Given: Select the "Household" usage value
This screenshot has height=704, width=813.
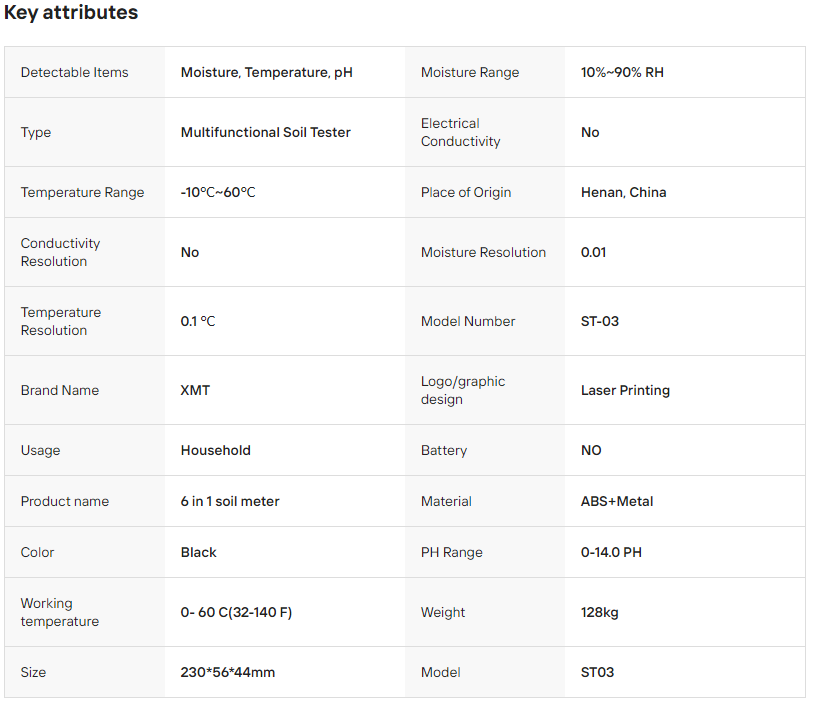Looking at the screenshot, I should coord(215,450).
